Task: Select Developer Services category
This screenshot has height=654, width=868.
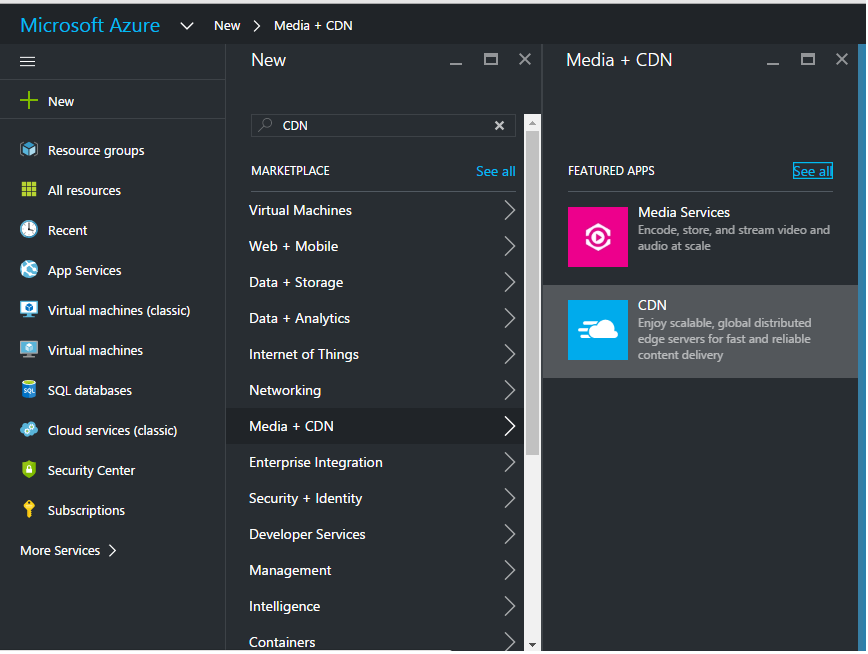Action: tap(375, 534)
